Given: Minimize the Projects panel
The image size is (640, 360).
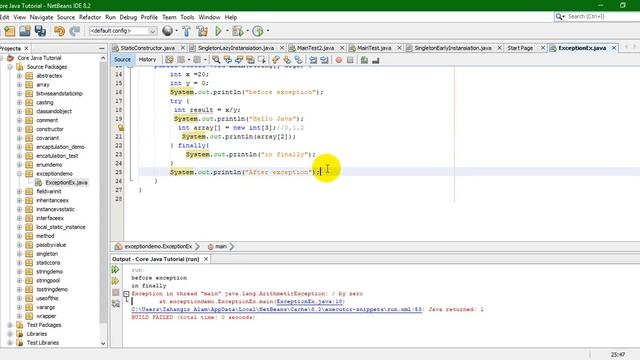Looking at the screenshot, I should pyautogui.click(x=102, y=49).
